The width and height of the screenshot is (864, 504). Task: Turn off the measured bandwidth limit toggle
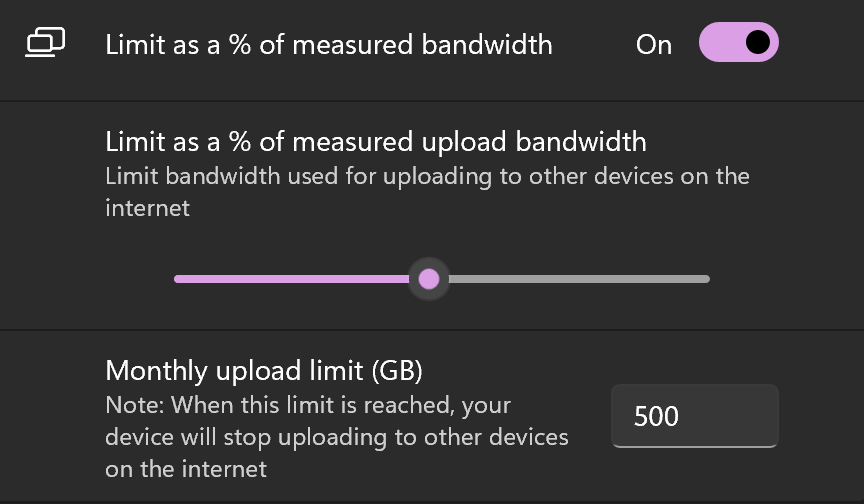click(x=738, y=43)
